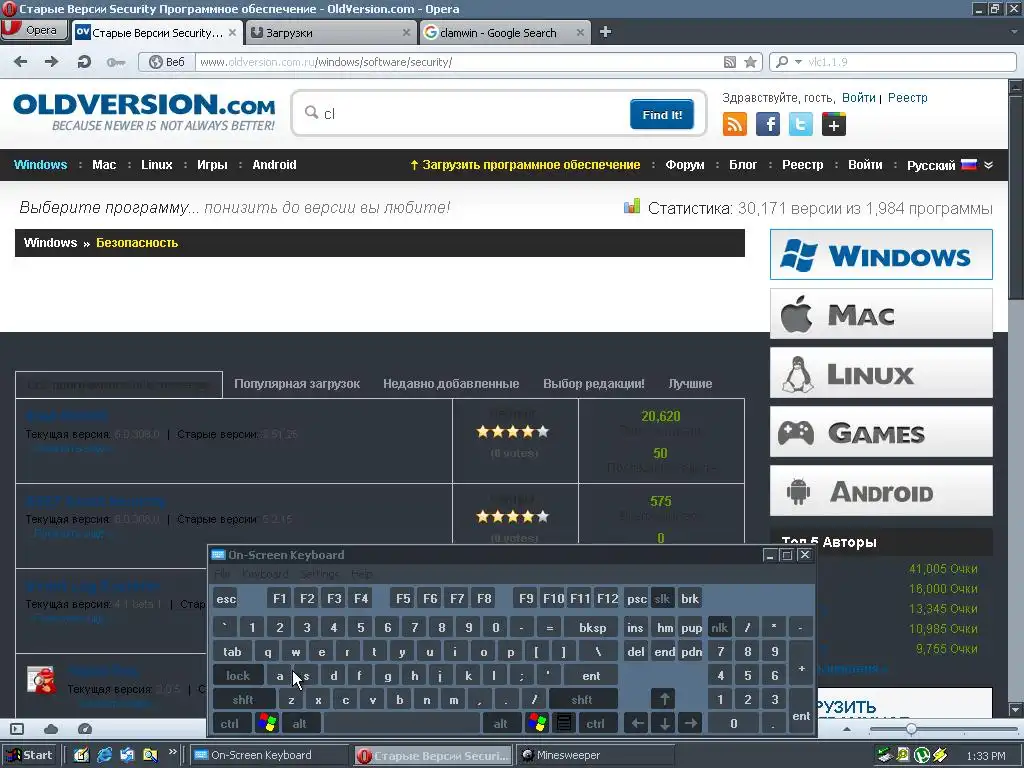Click Загрузить программное обеспечение link

coord(525,165)
